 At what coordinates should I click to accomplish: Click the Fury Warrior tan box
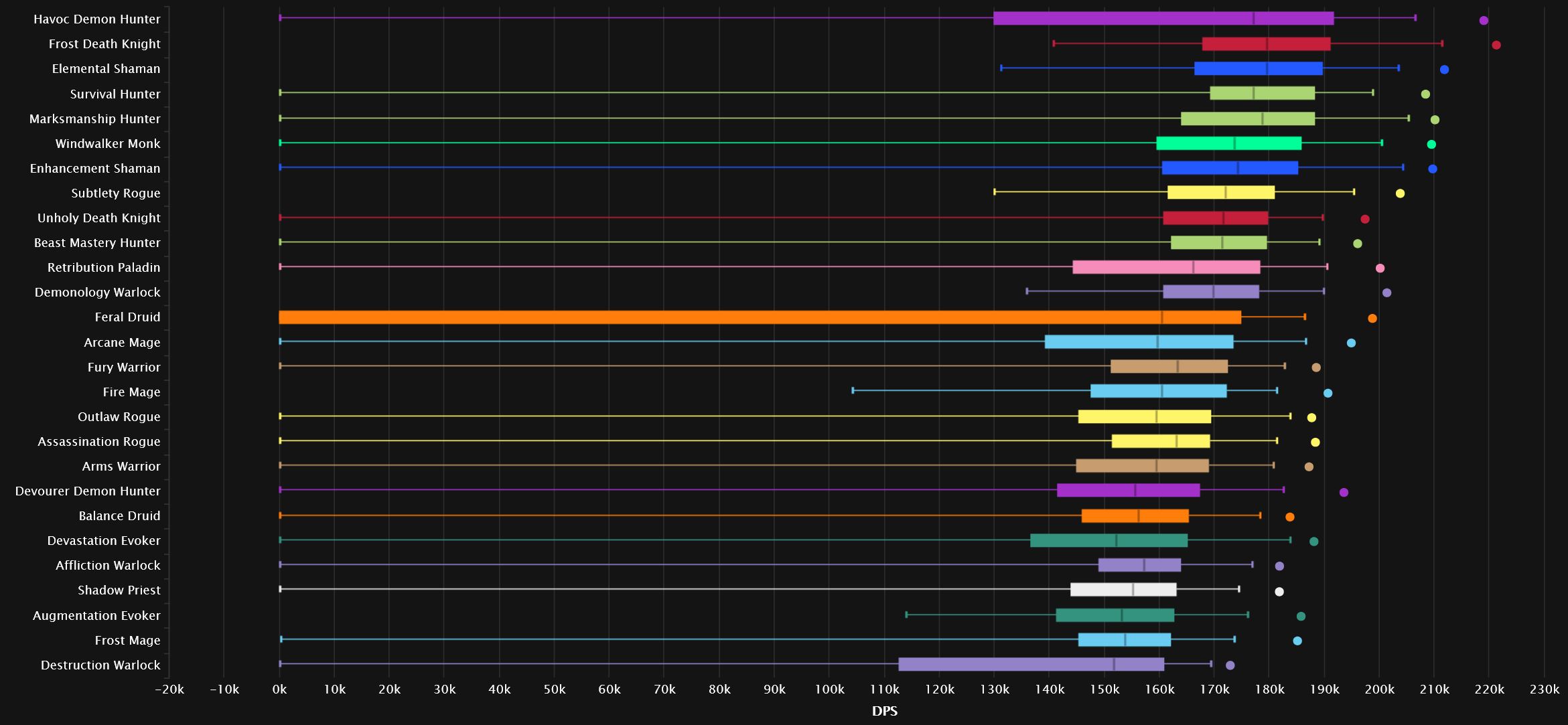(x=1169, y=367)
